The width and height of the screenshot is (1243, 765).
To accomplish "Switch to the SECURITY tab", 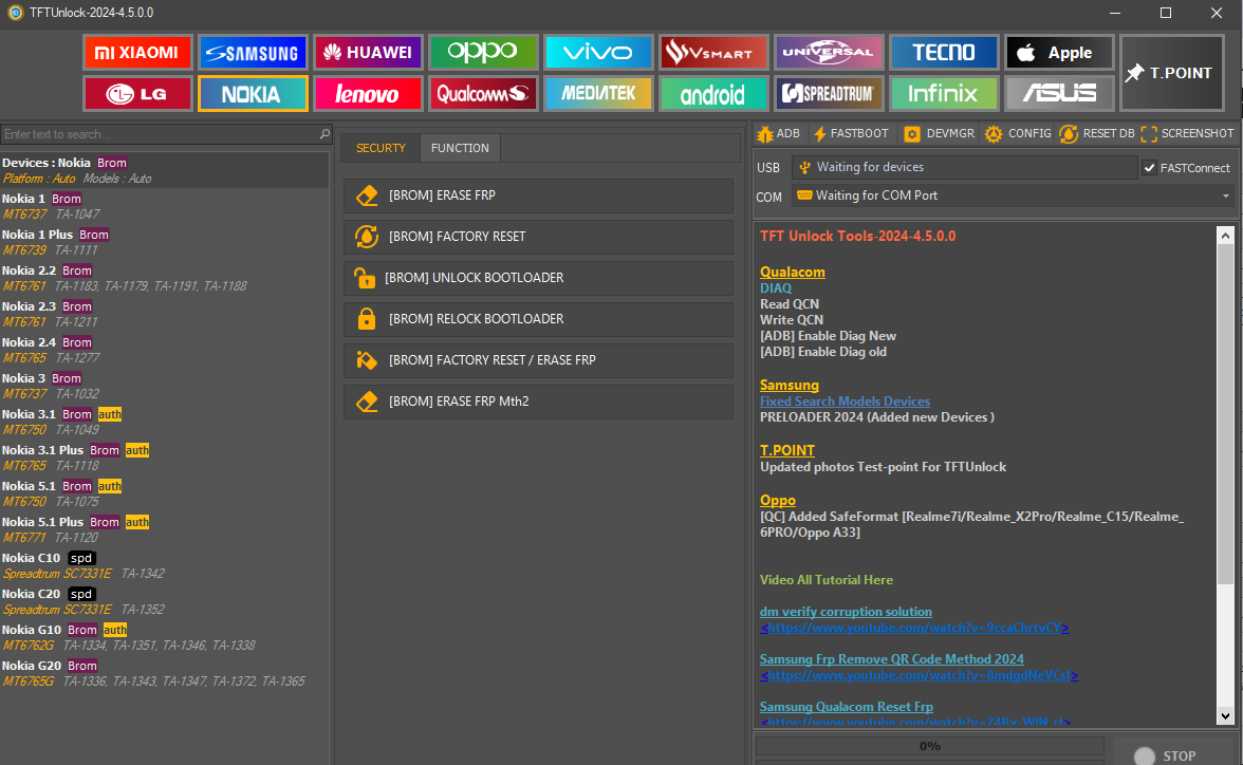I will (380, 147).
